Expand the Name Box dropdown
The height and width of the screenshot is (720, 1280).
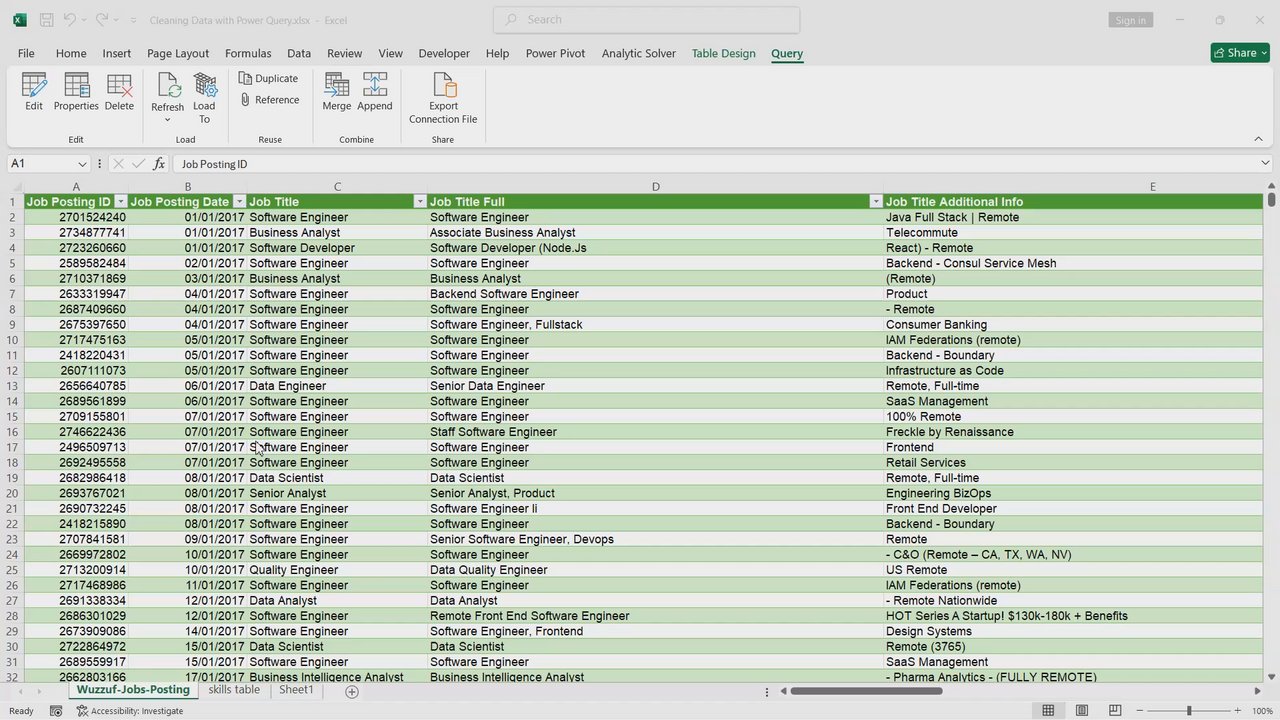pos(82,163)
